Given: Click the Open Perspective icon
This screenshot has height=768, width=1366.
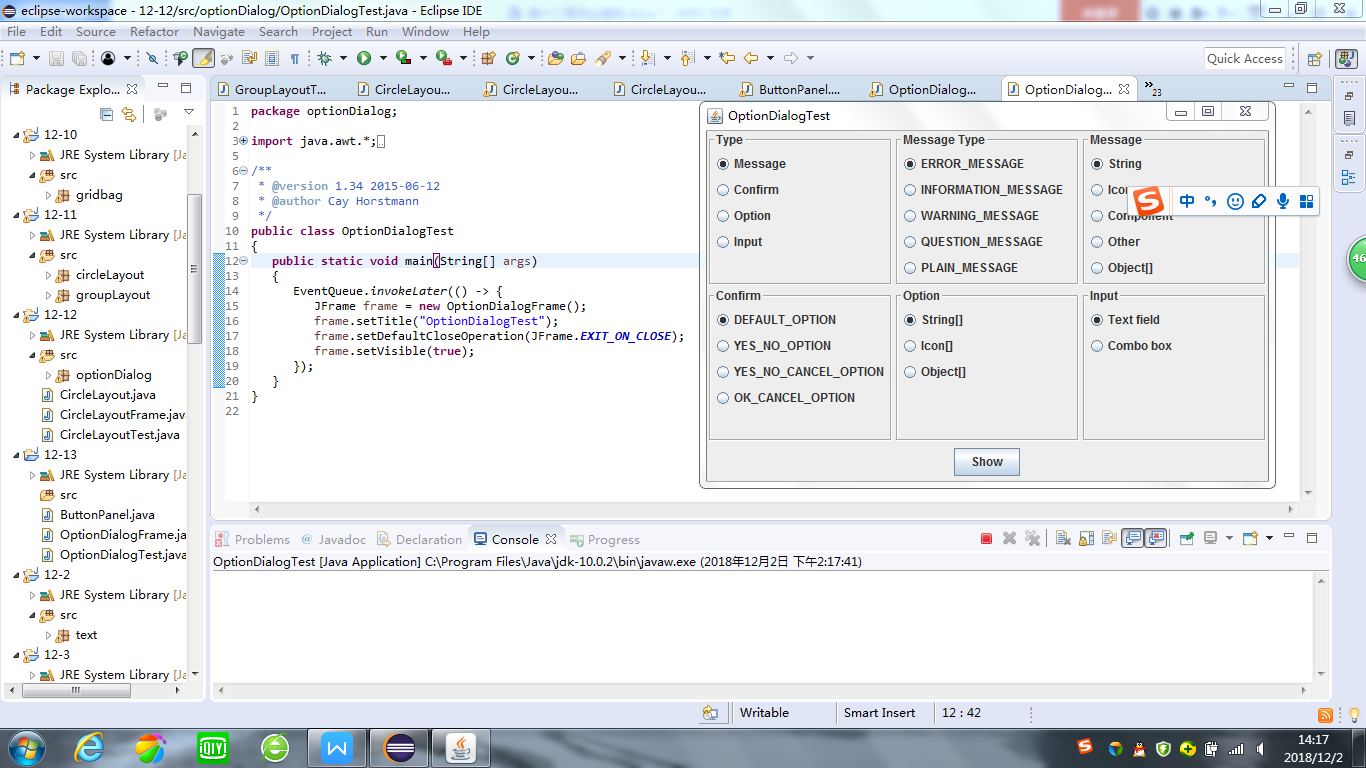Looking at the screenshot, I should pyautogui.click(x=1314, y=58).
